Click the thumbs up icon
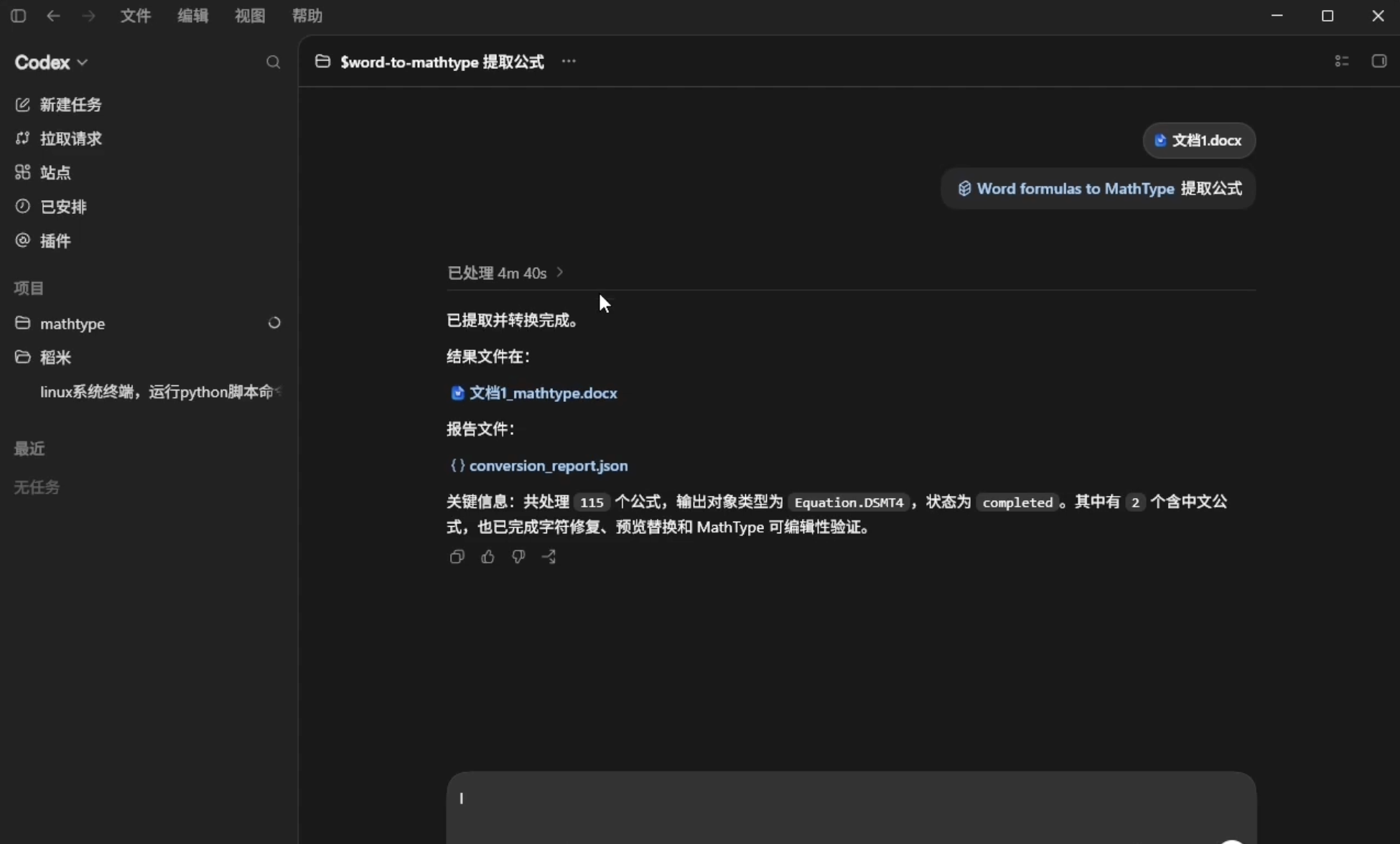This screenshot has height=844, width=1400. 487,557
